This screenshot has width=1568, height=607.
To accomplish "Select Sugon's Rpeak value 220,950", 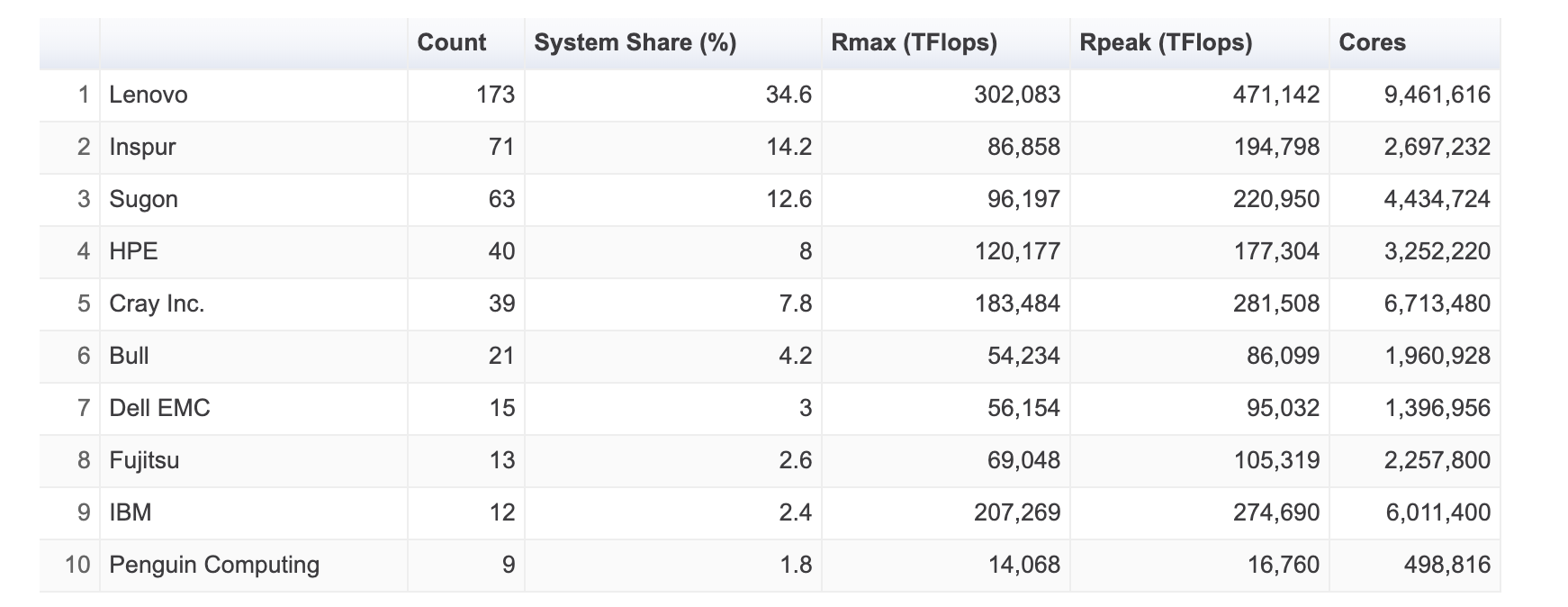I will (x=1275, y=199).
